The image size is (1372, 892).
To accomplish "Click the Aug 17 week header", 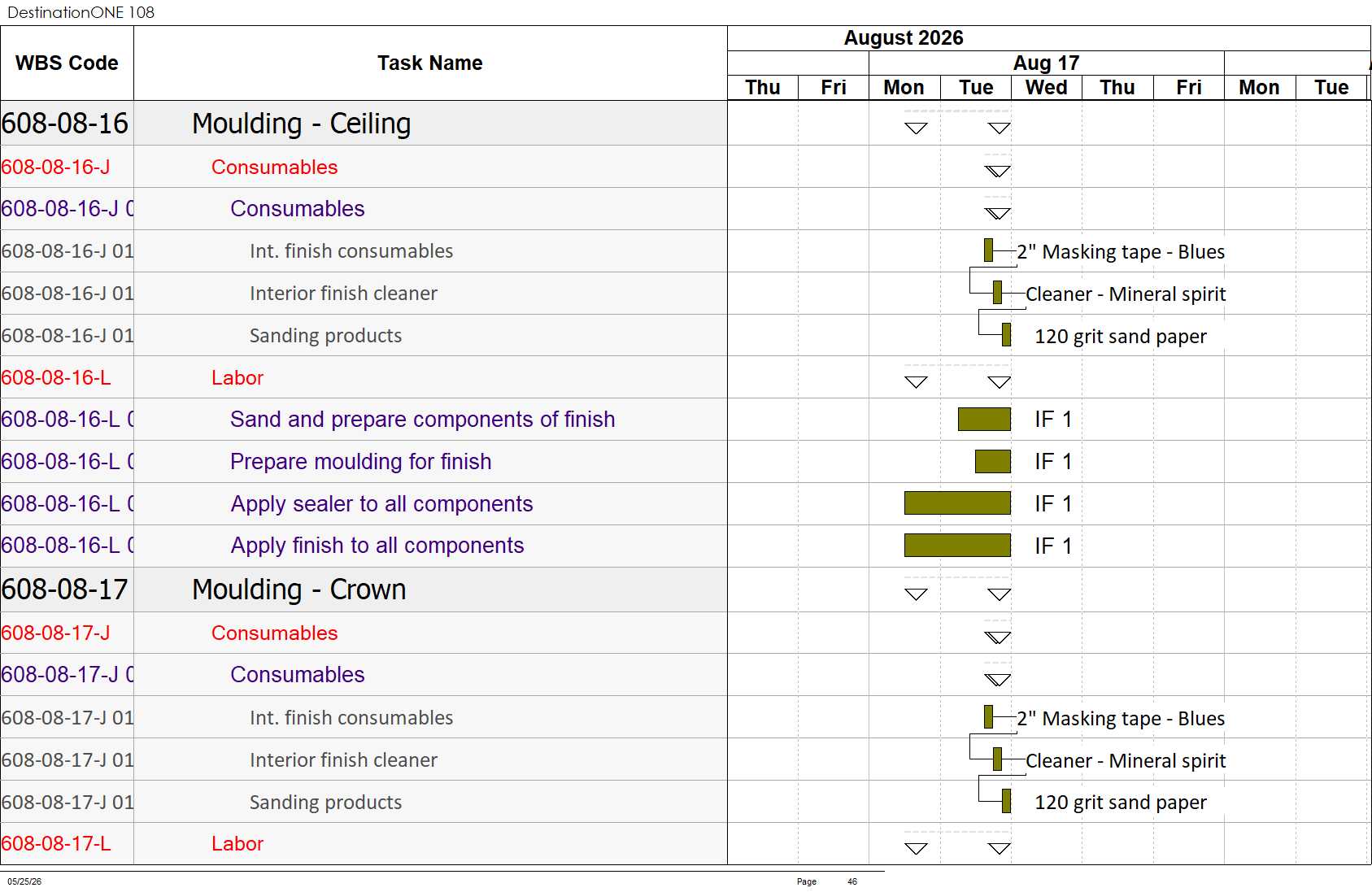I will (x=1046, y=63).
